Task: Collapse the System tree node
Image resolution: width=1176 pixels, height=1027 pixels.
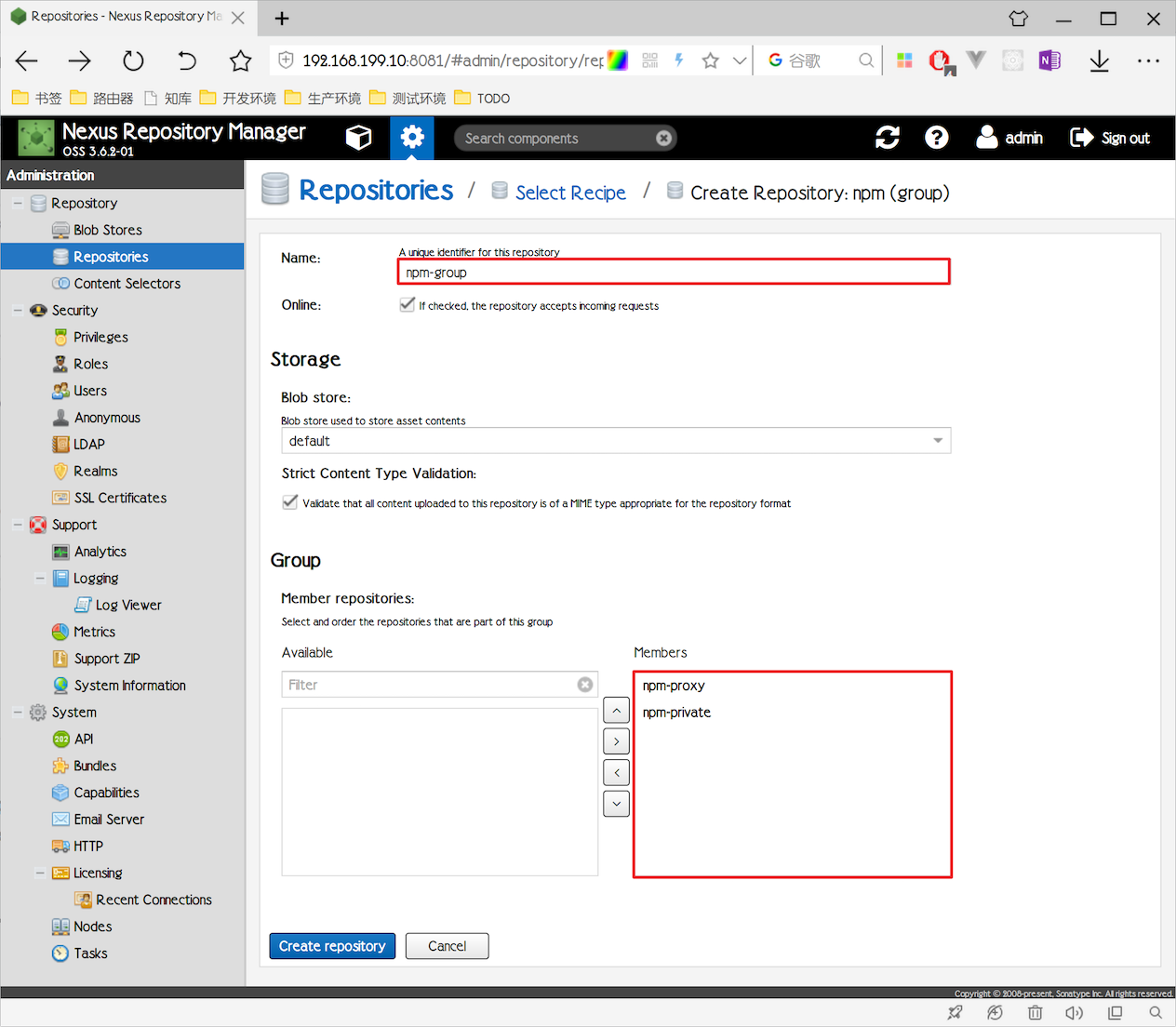Action: click(18, 713)
